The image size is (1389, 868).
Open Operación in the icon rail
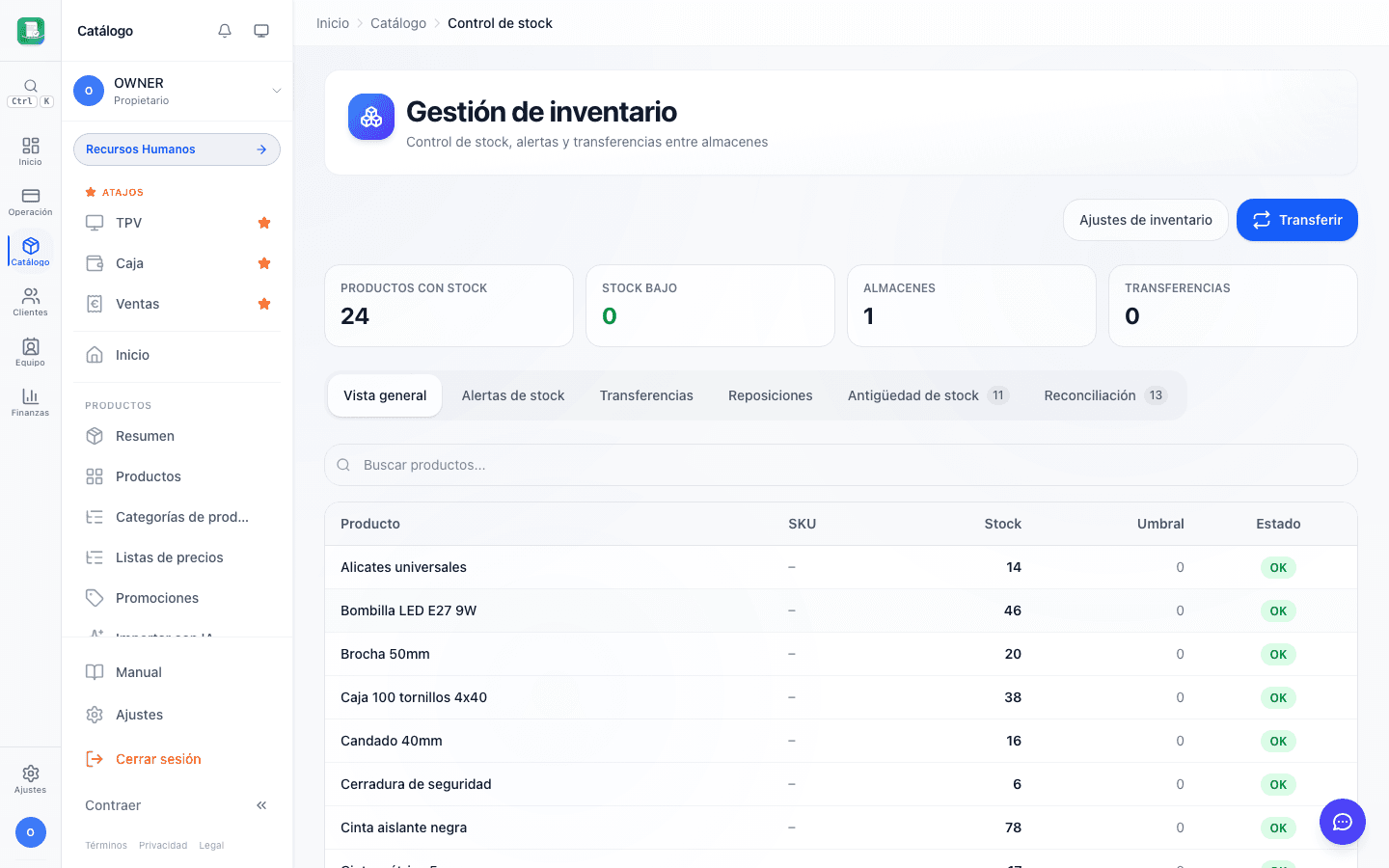[31, 202]
